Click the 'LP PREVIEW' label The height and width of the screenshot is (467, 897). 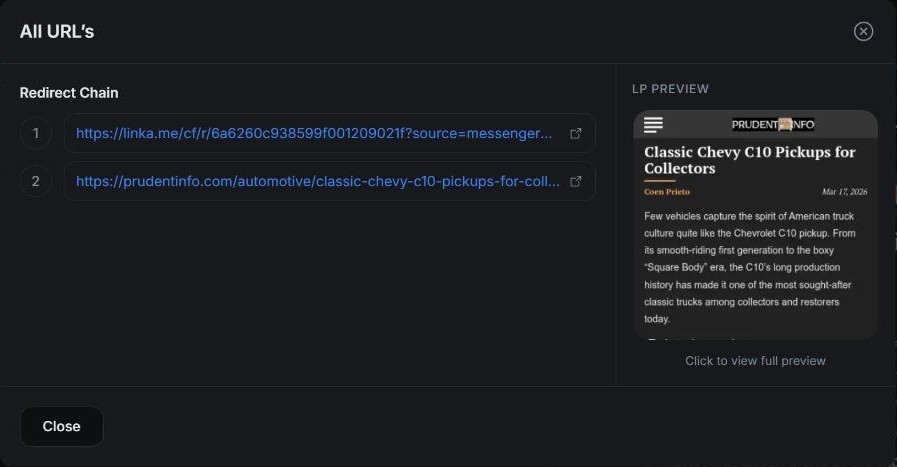click(x=670, y=89)
